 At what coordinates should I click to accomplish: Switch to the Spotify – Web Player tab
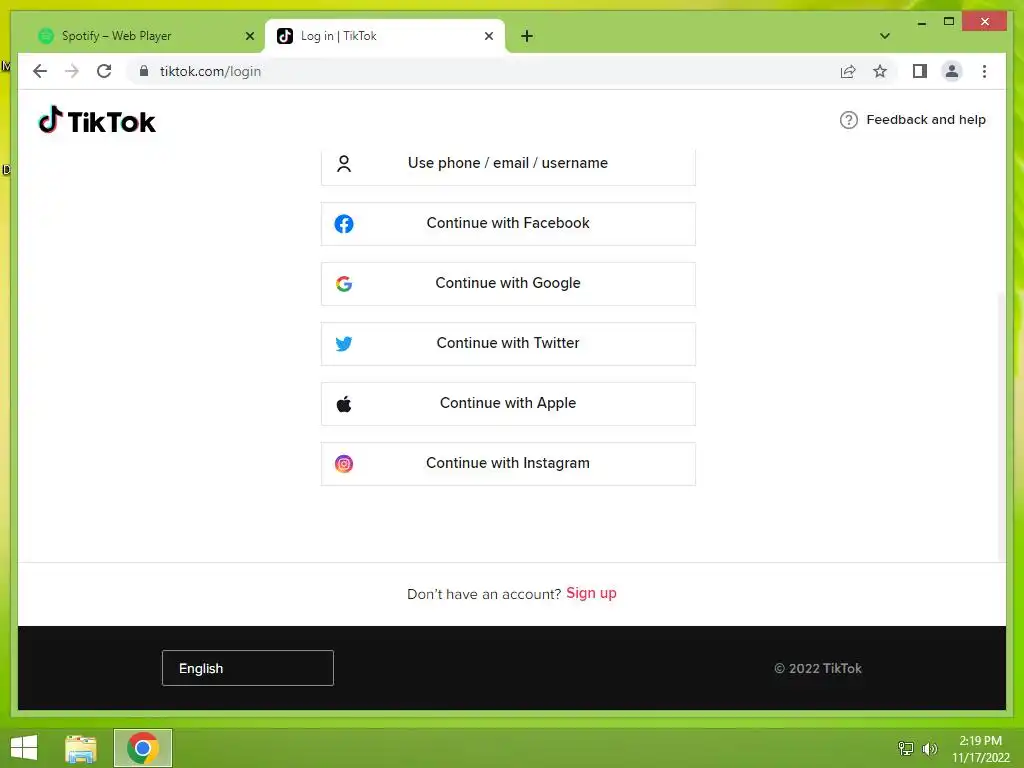(x=144, y=36)
